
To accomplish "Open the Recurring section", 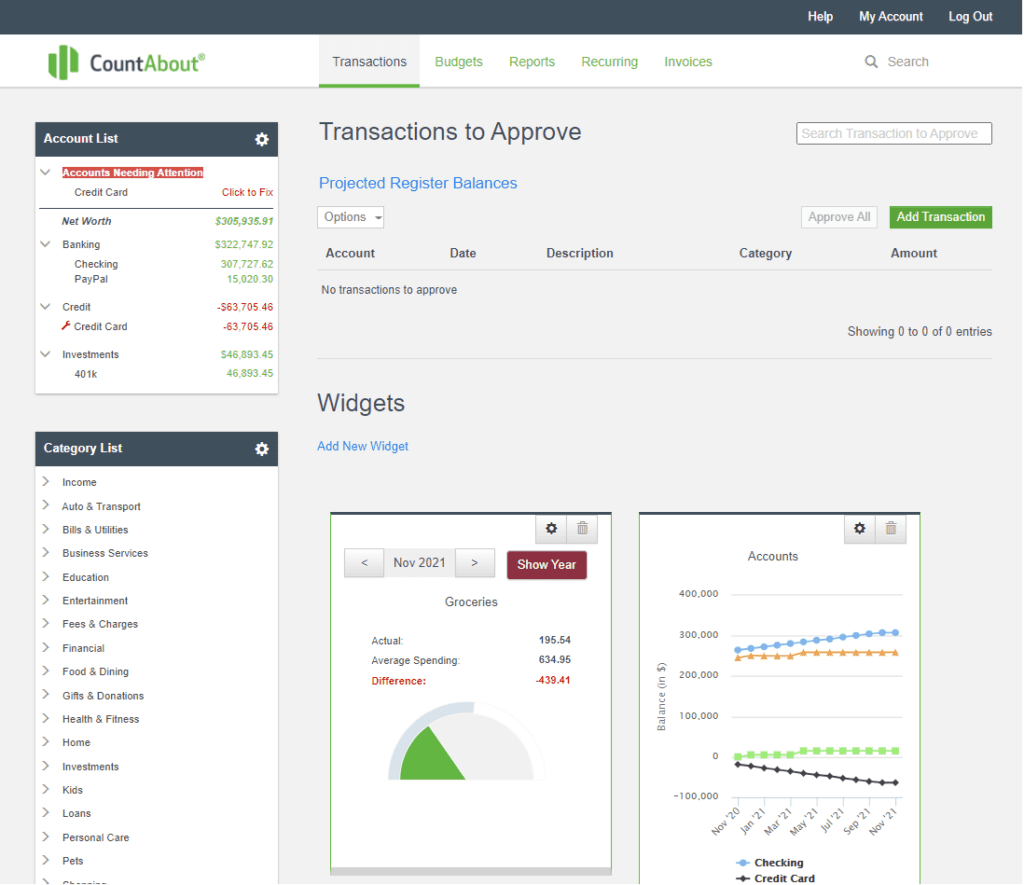I will [609, 61].
